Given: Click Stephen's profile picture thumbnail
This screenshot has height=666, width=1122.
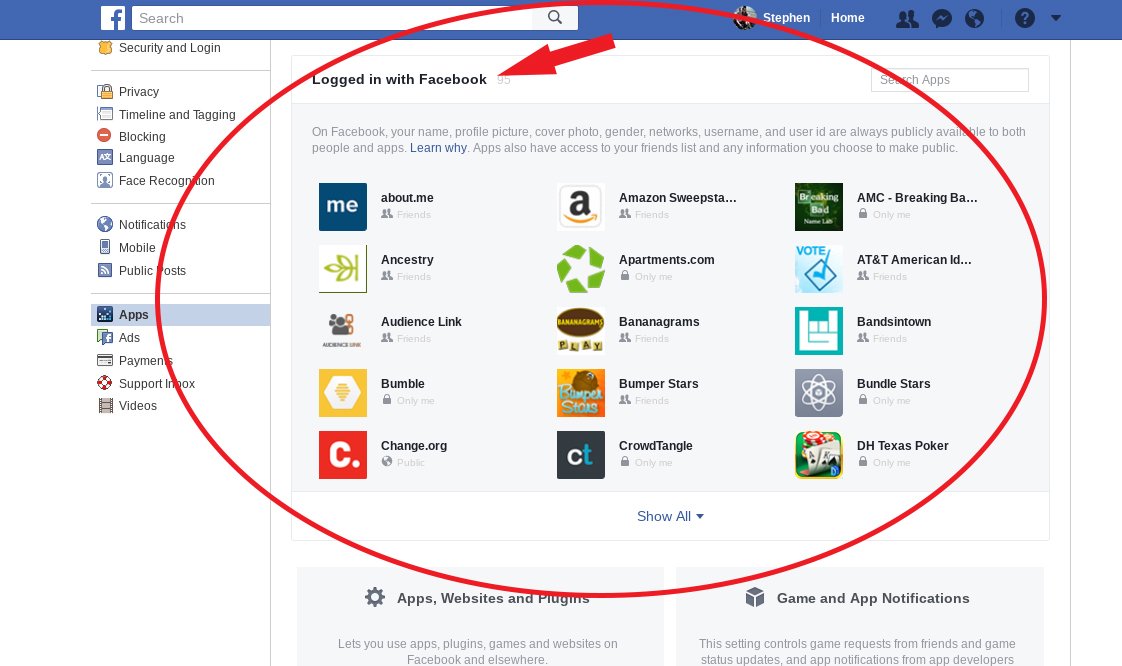Looking at the screenshot, I should (745, 18).
